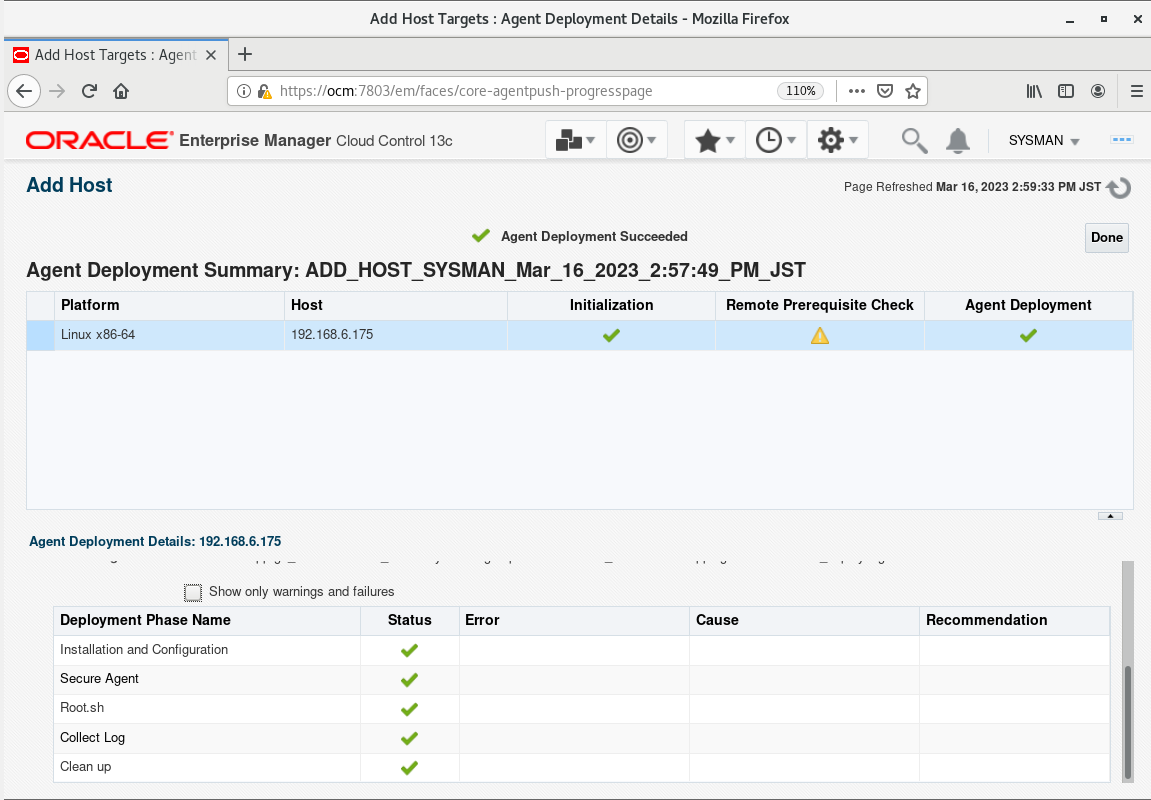Screen dimensions: 1151x800
Task: Open the Setup gear menu
Action: pos(837,139)
